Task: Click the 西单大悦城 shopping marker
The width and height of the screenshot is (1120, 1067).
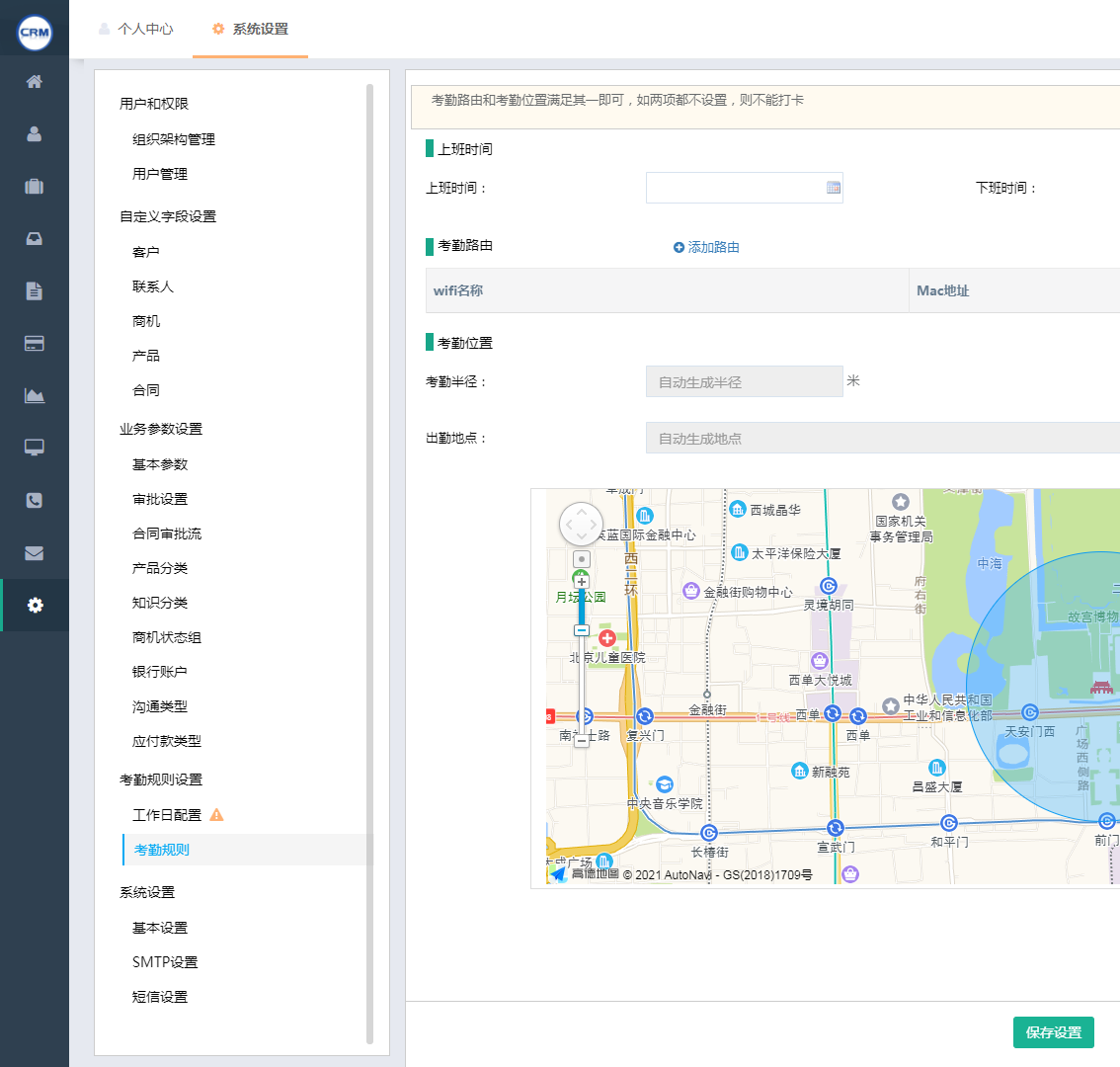Action: 820,660
